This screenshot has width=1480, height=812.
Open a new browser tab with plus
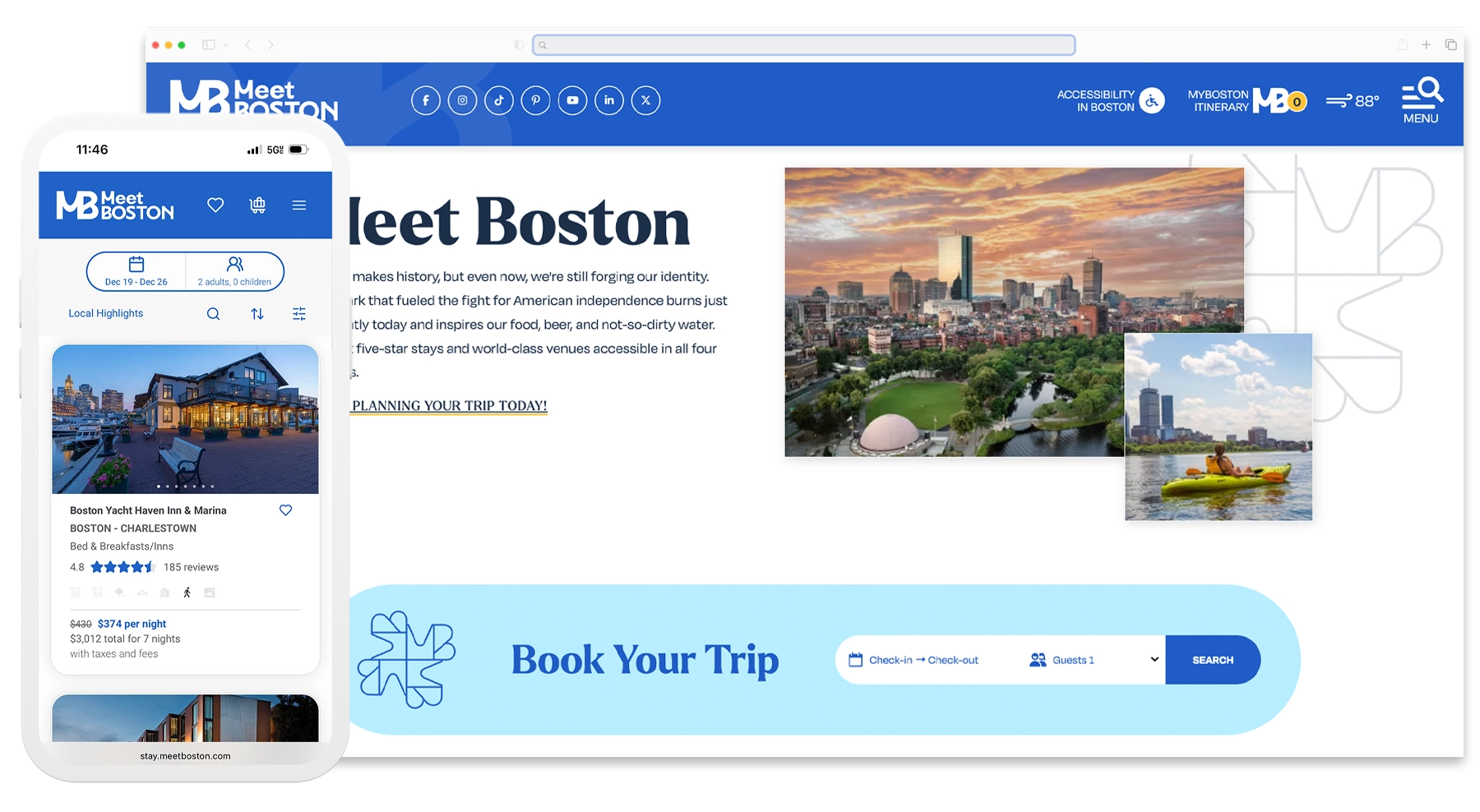pos(1427,45)
